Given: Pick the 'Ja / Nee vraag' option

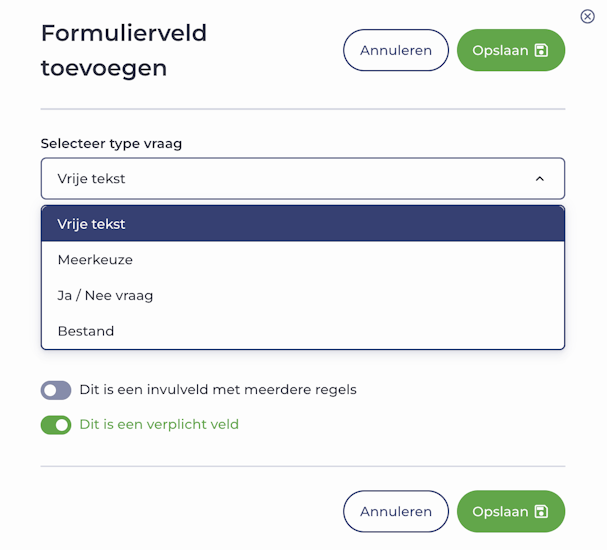Looking at the screenshot, I should pyautogui.click(x=106, y=296).
